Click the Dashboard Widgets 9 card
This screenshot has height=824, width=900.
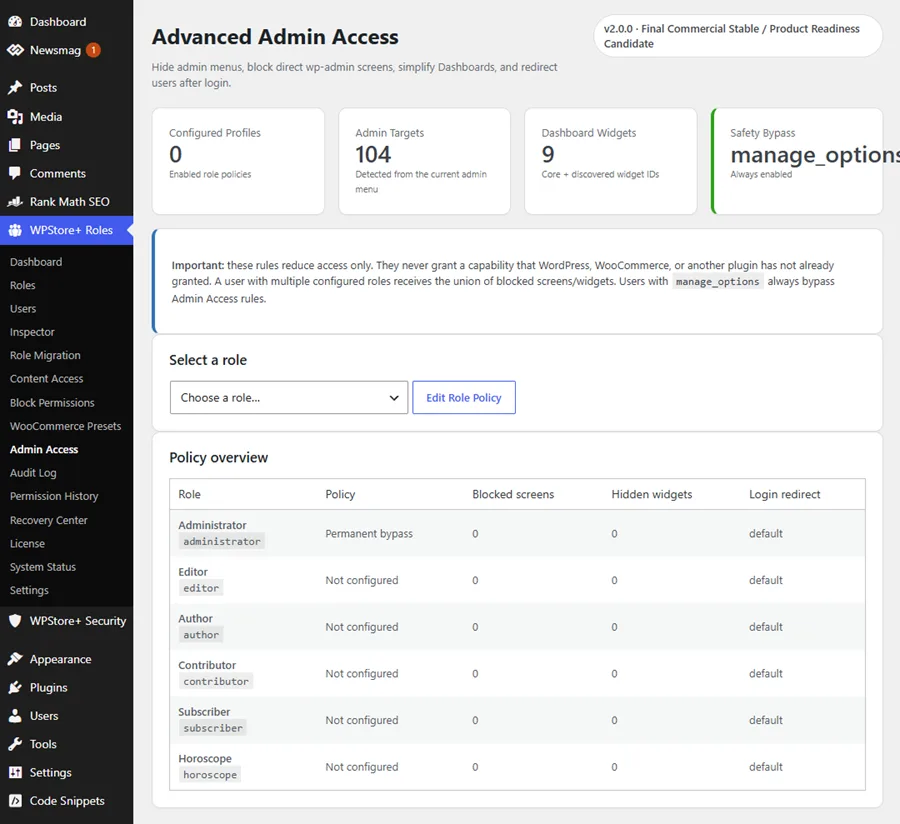(611, 161)
